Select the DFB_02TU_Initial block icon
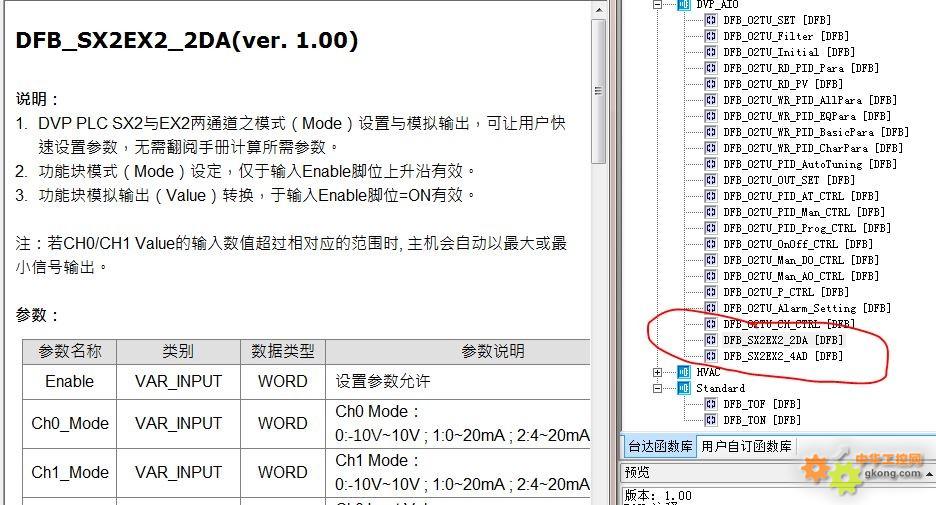 coord(710,52)
